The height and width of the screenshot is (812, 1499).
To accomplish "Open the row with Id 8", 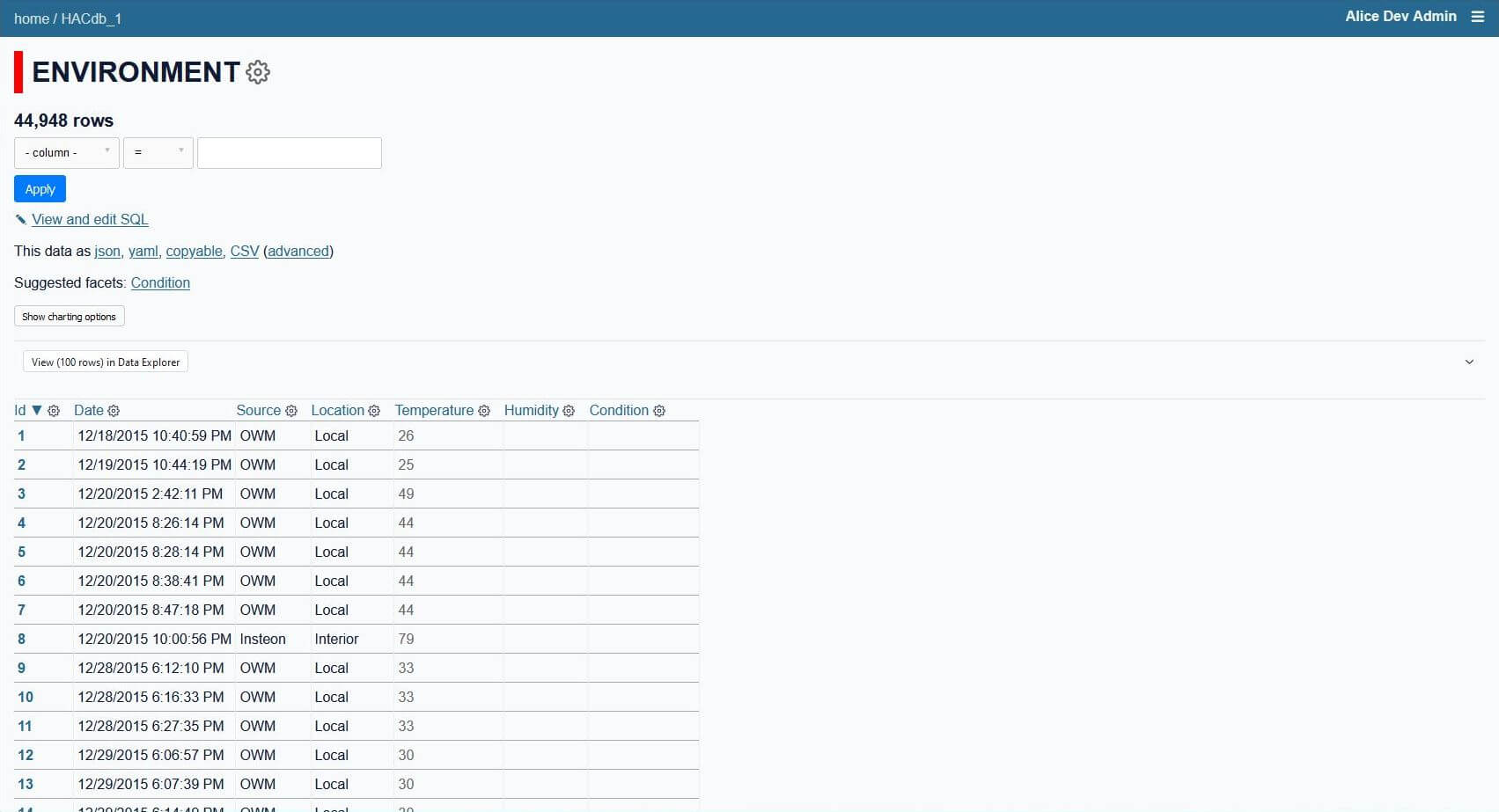I will pos(21,640).
